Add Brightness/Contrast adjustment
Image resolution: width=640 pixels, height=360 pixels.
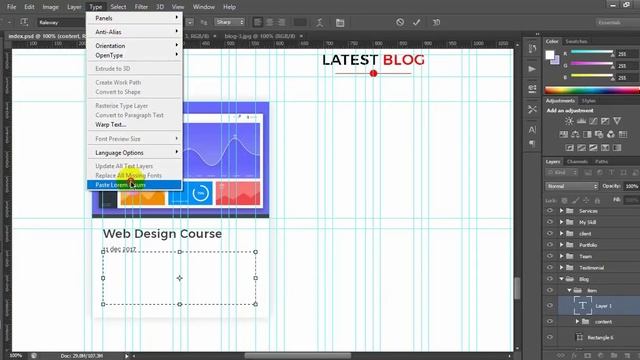click(x=569, y=121)
